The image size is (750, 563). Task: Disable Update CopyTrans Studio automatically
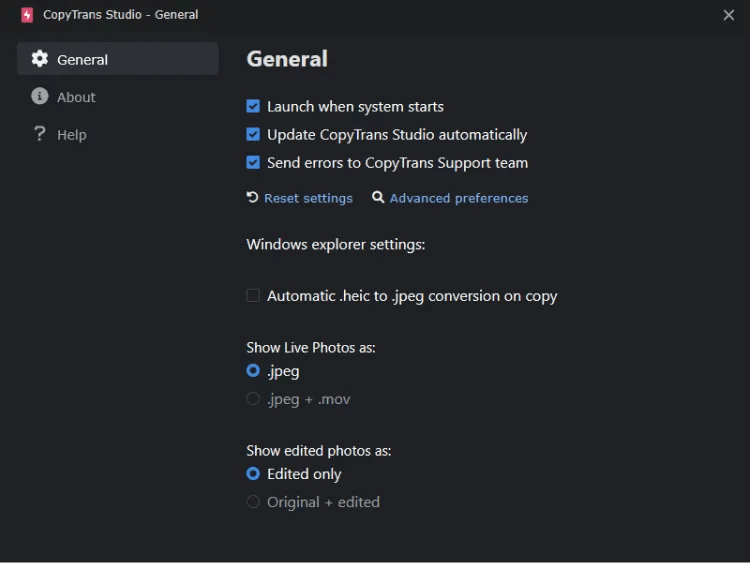tap(254, 134)
